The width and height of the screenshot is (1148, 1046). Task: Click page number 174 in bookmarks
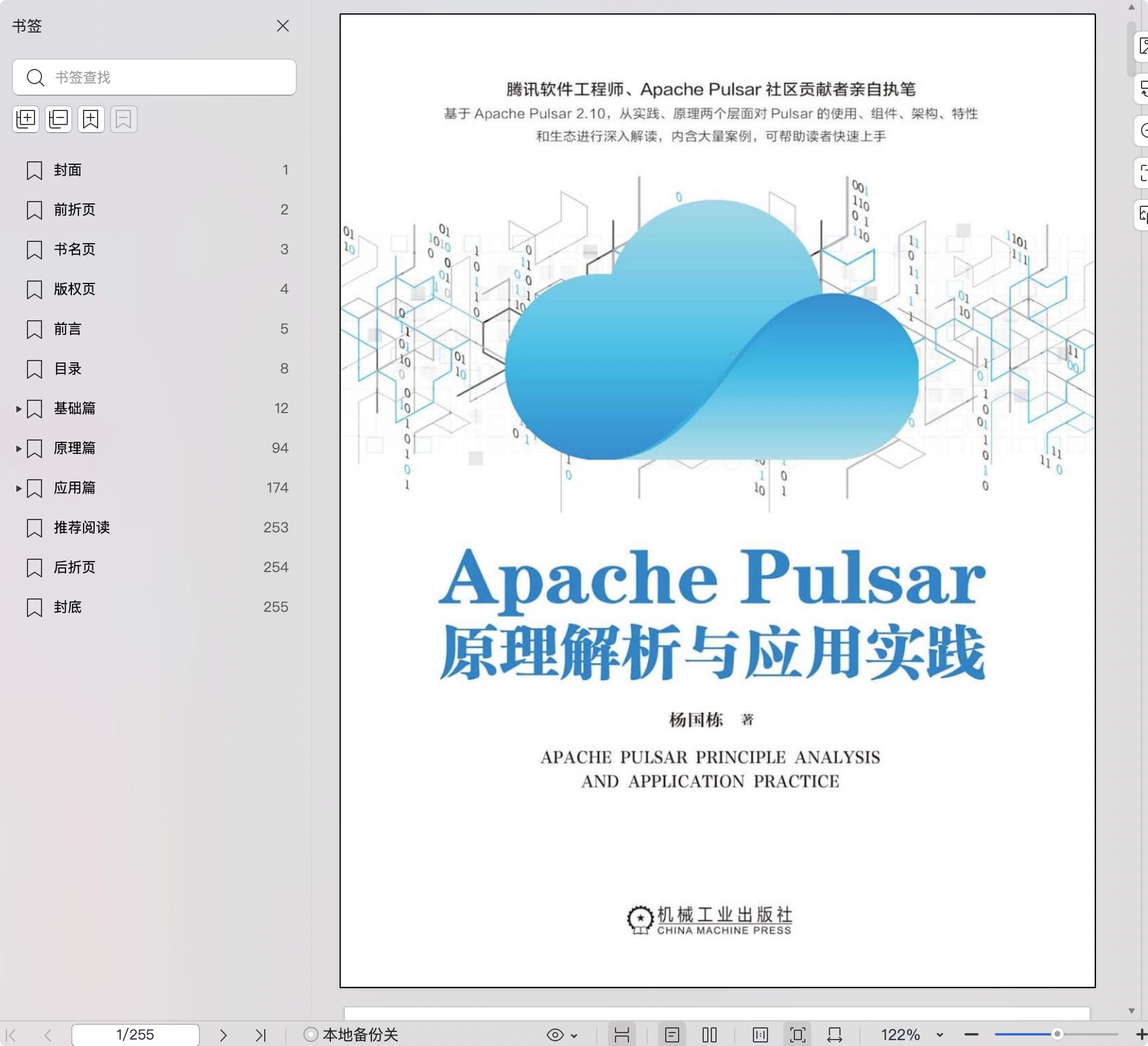tap(278, 488)
